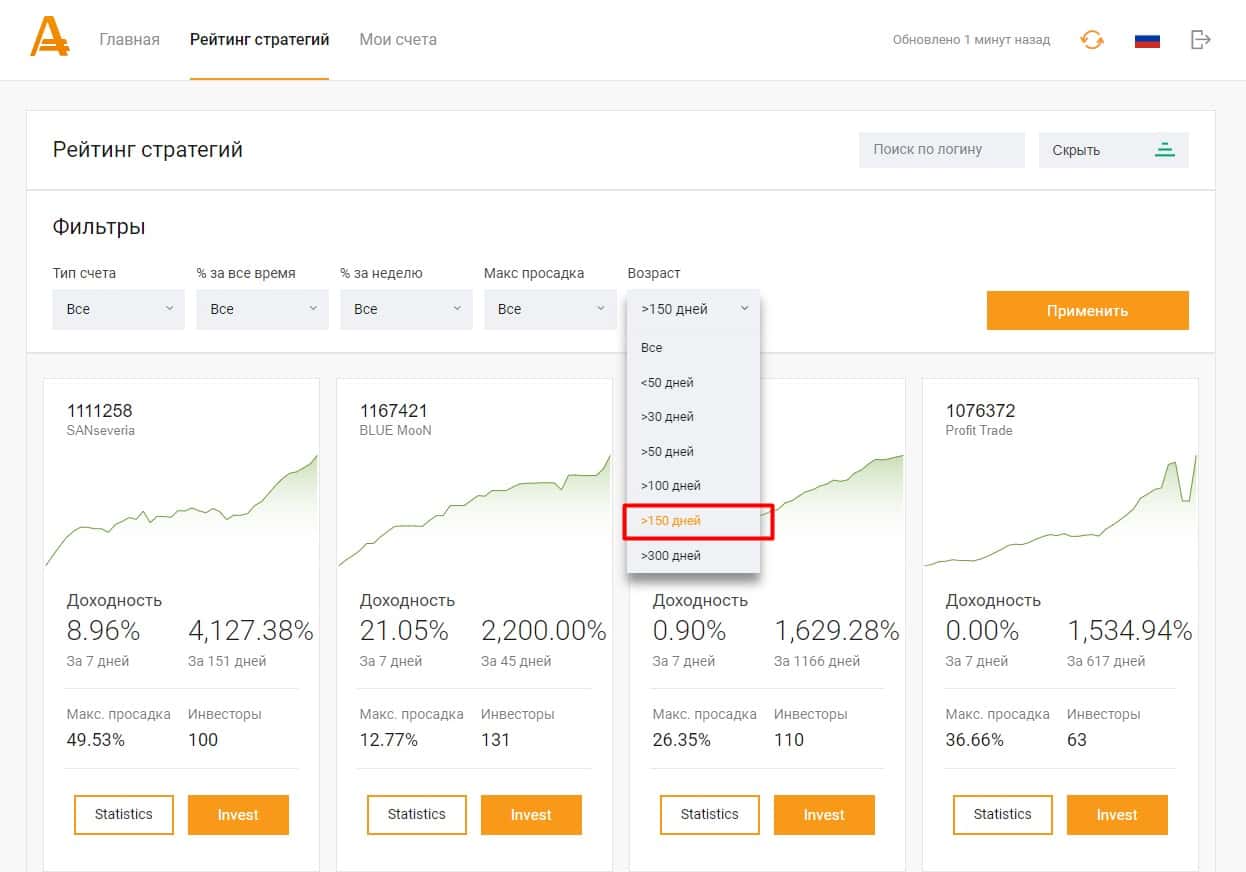
Task: Focus the Поиск по логину field
Action: tap(942, 150)
